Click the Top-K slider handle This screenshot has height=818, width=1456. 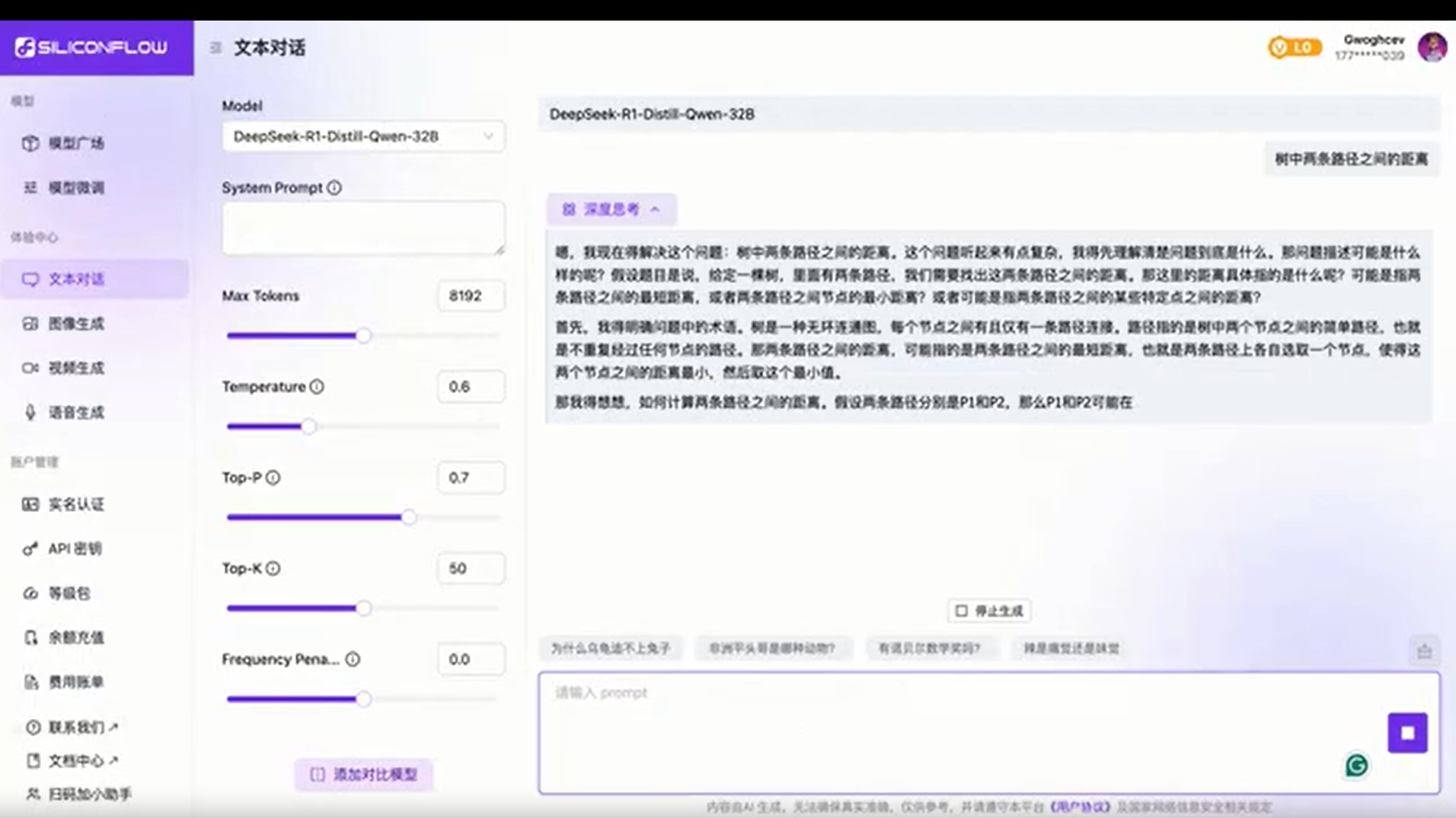point(364,608)
